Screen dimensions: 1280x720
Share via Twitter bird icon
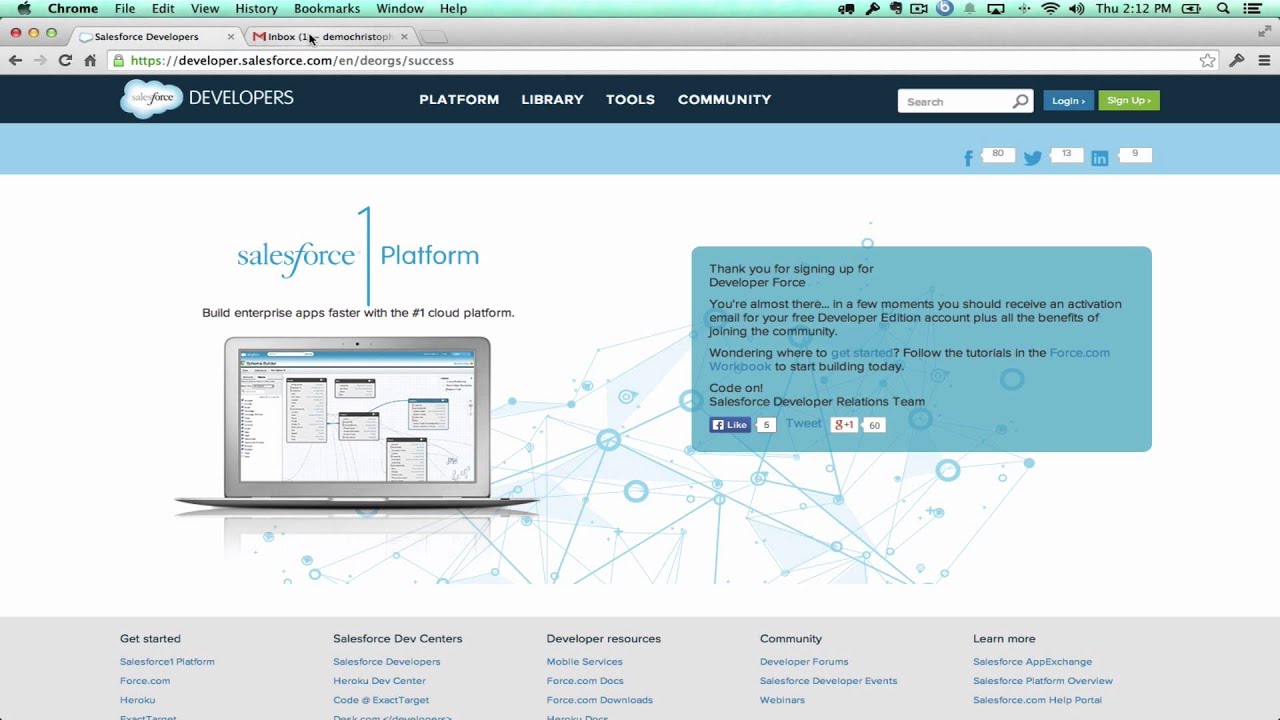[1033, 158]
